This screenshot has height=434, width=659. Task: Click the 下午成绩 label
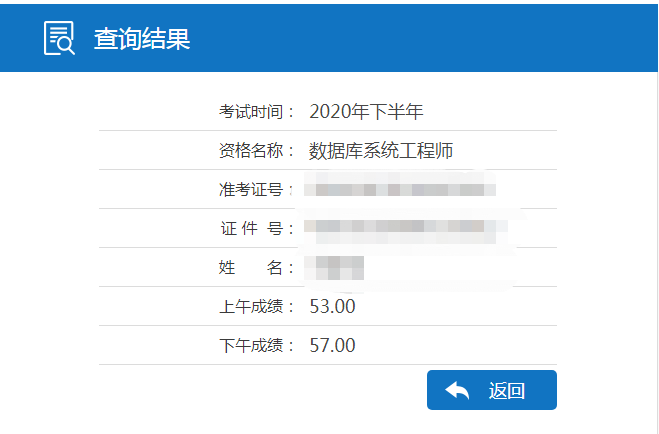(x=251, y=345)
